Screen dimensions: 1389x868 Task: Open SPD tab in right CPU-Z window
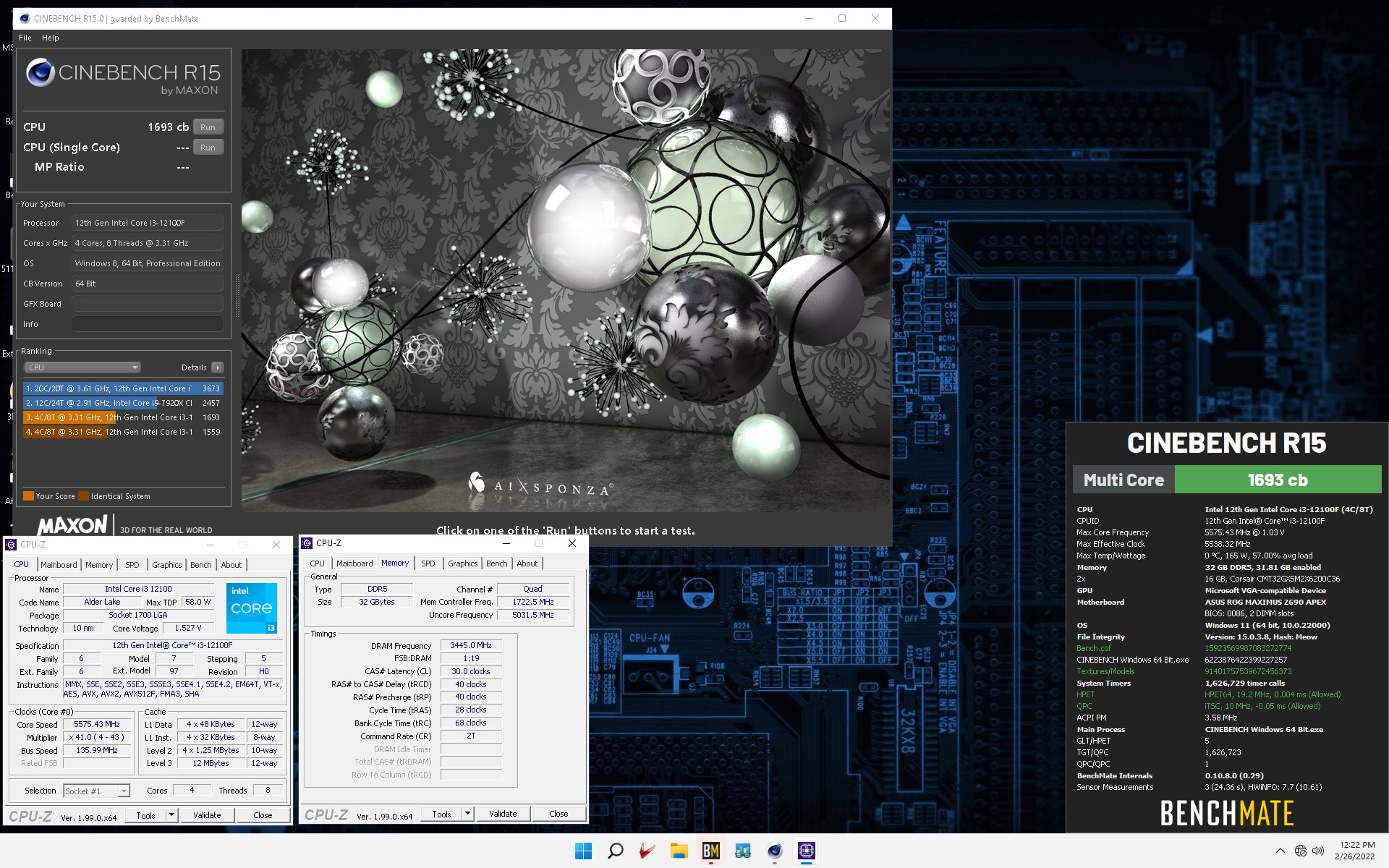click(428, 563)
